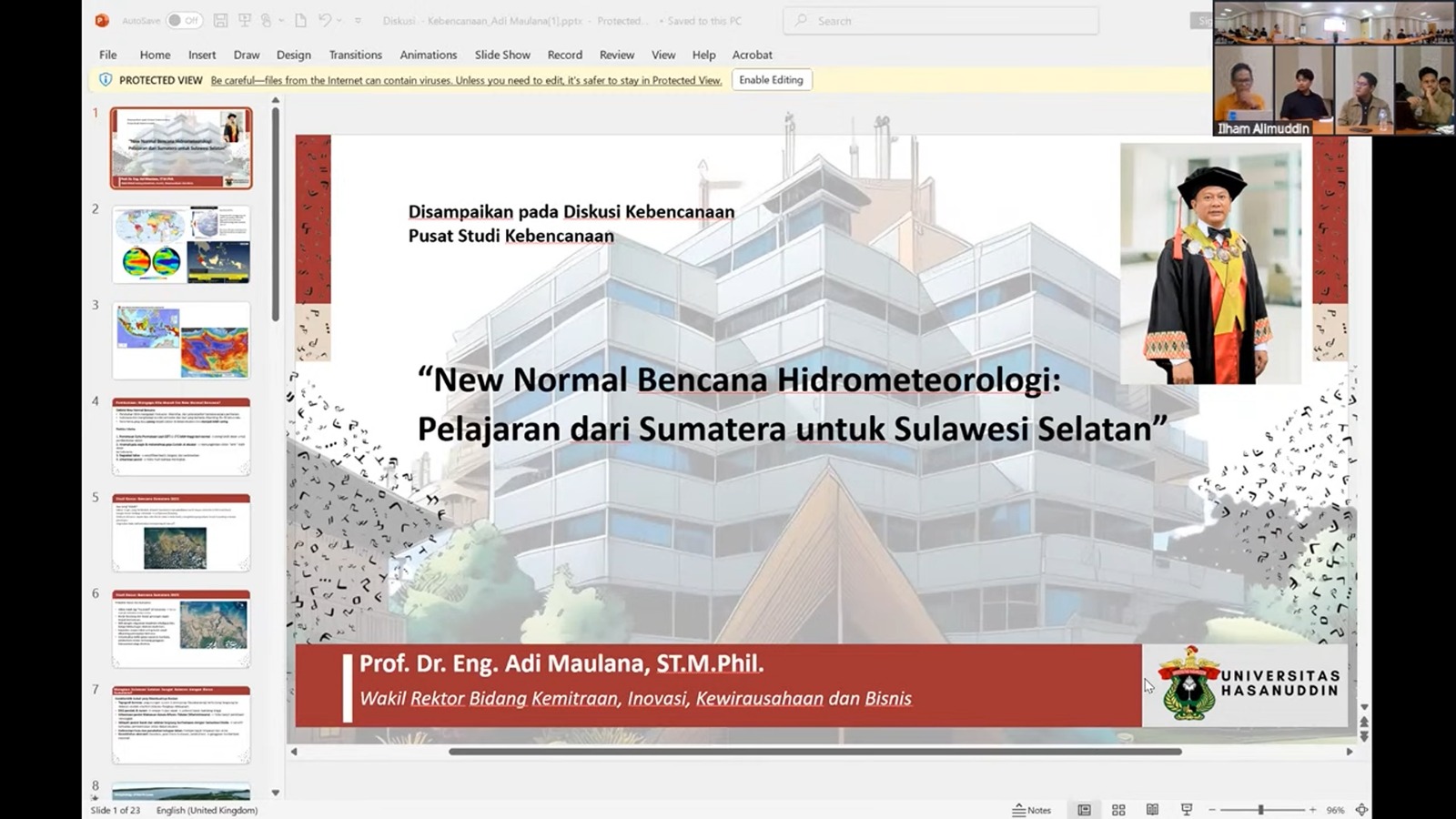Select Normal view icon in status bar
The image size is (1456, 819).
pos(1084,810)
